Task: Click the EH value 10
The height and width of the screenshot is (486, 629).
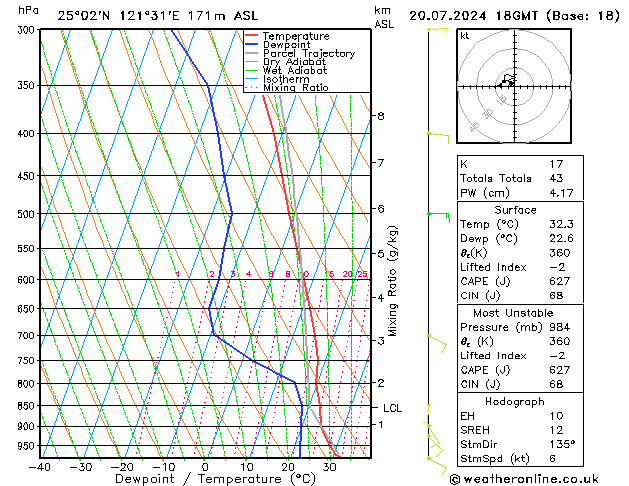Action: pyautogui.click(x=556, y=416)
